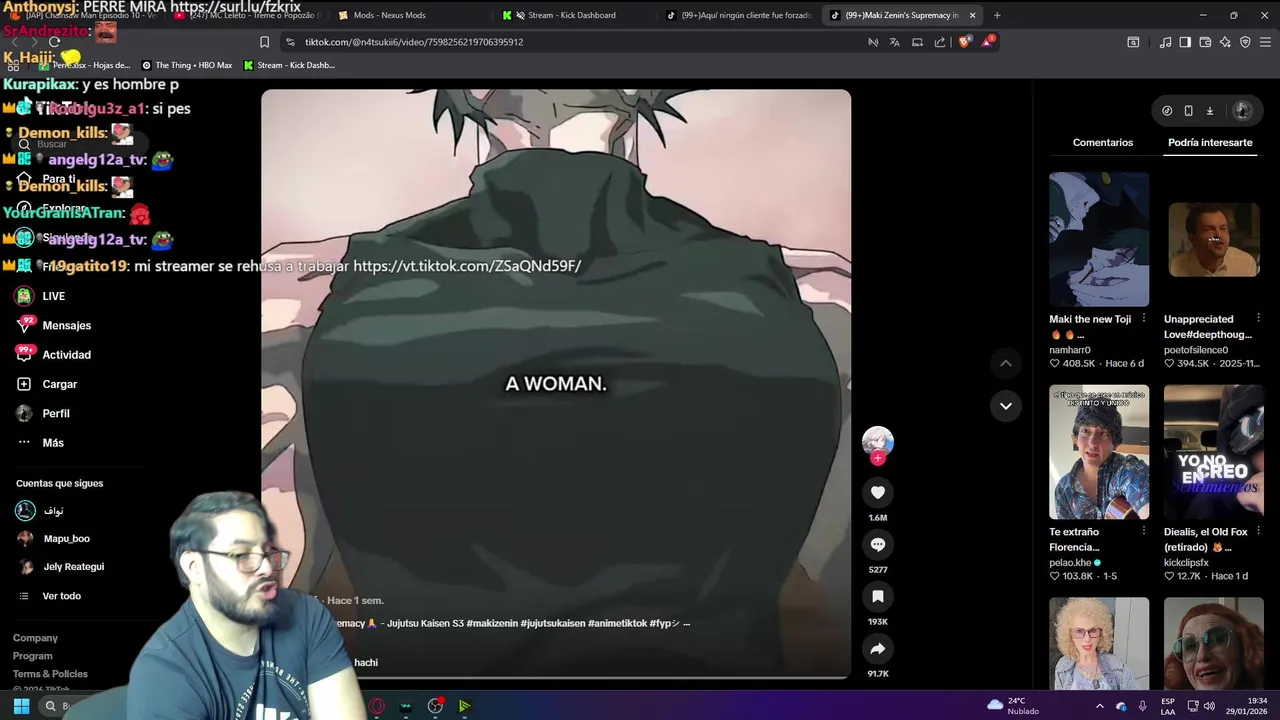Open Te extraño Florencia video thumbnail

click(x=1099, y=452)
